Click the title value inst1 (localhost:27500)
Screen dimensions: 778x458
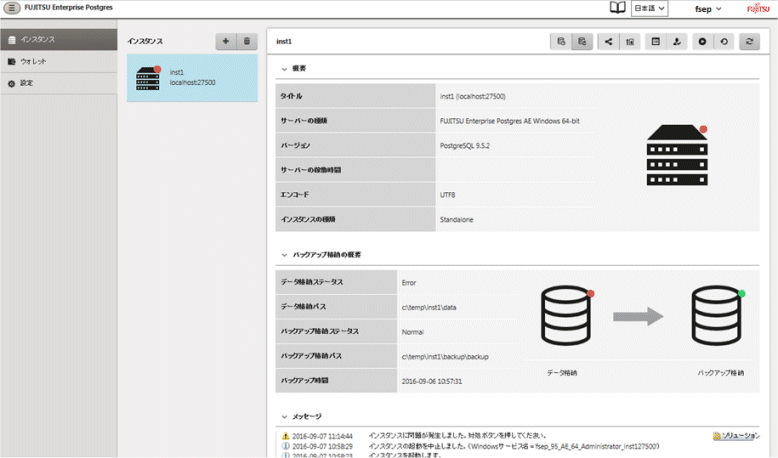pyautogui.click(x=473, y=96)
